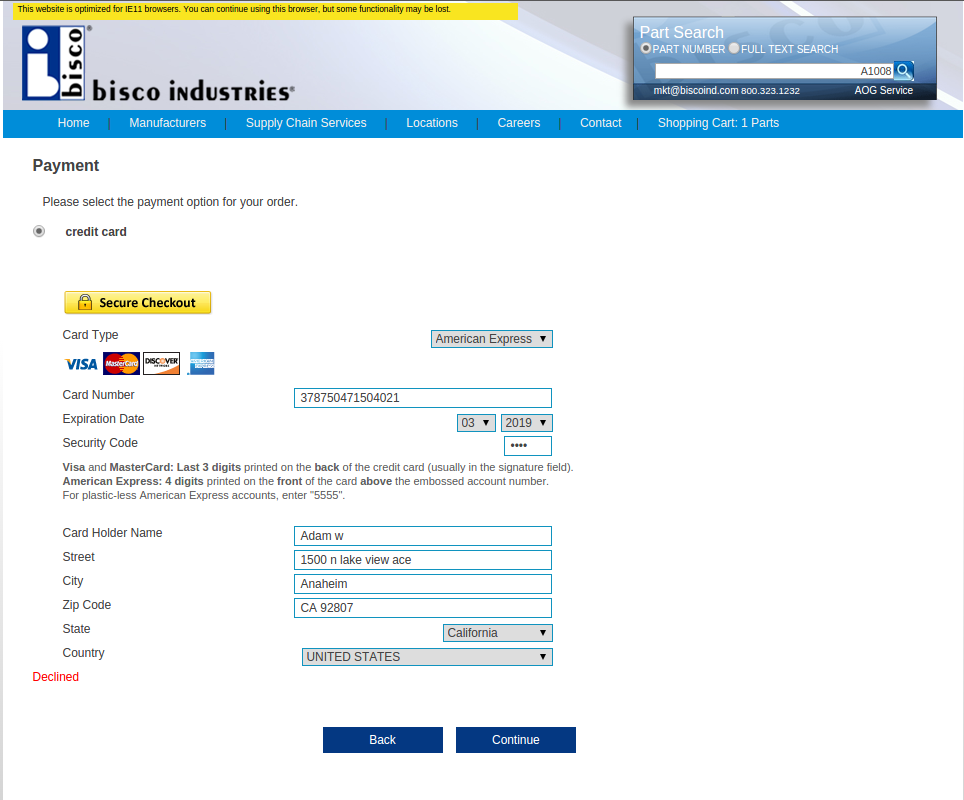Click the Part Search title
The height and width of the screenshot is (800, 964).
point(682,32)
